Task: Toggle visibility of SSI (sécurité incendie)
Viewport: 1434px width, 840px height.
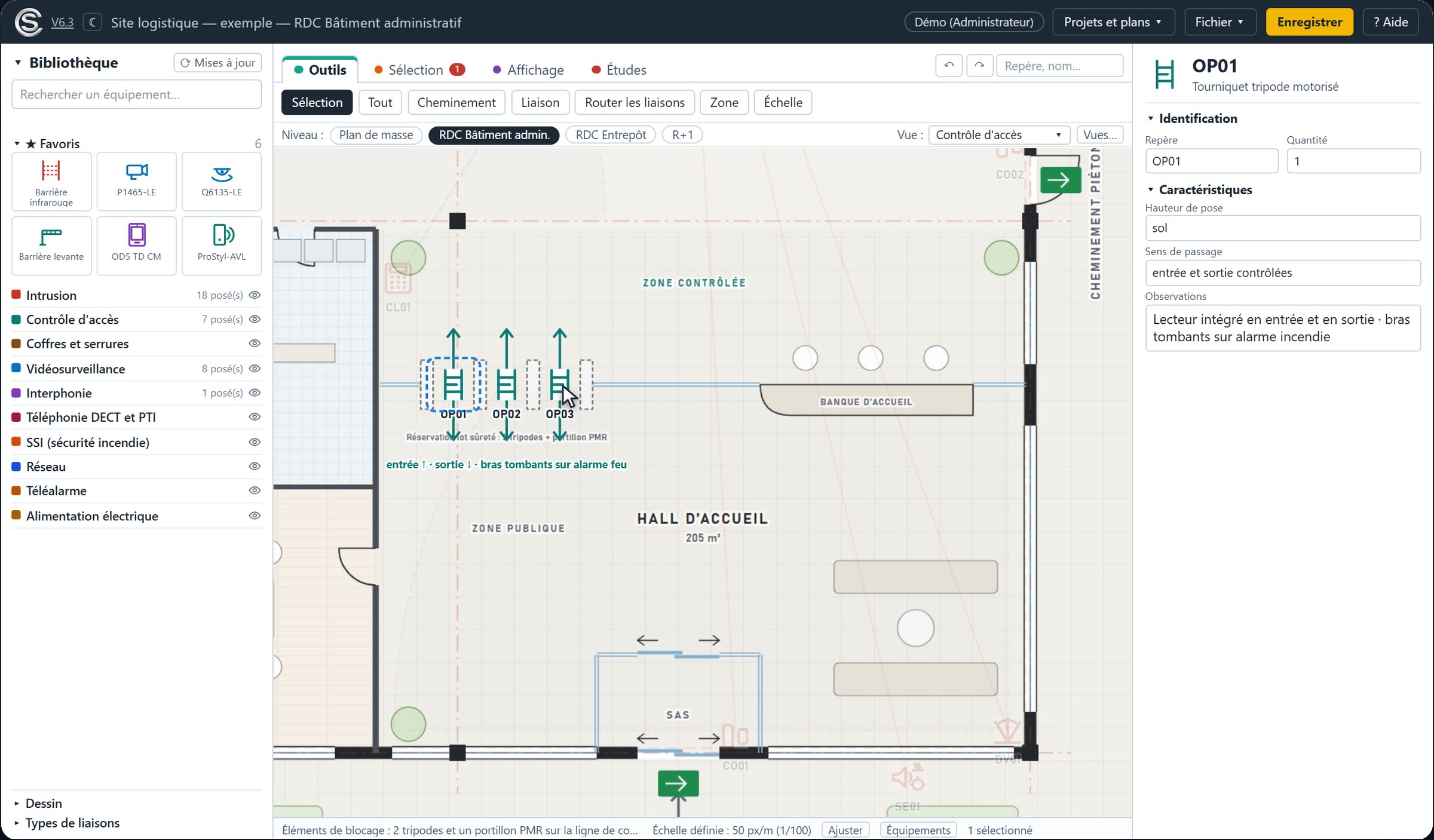Action: [x=255, y=442]
